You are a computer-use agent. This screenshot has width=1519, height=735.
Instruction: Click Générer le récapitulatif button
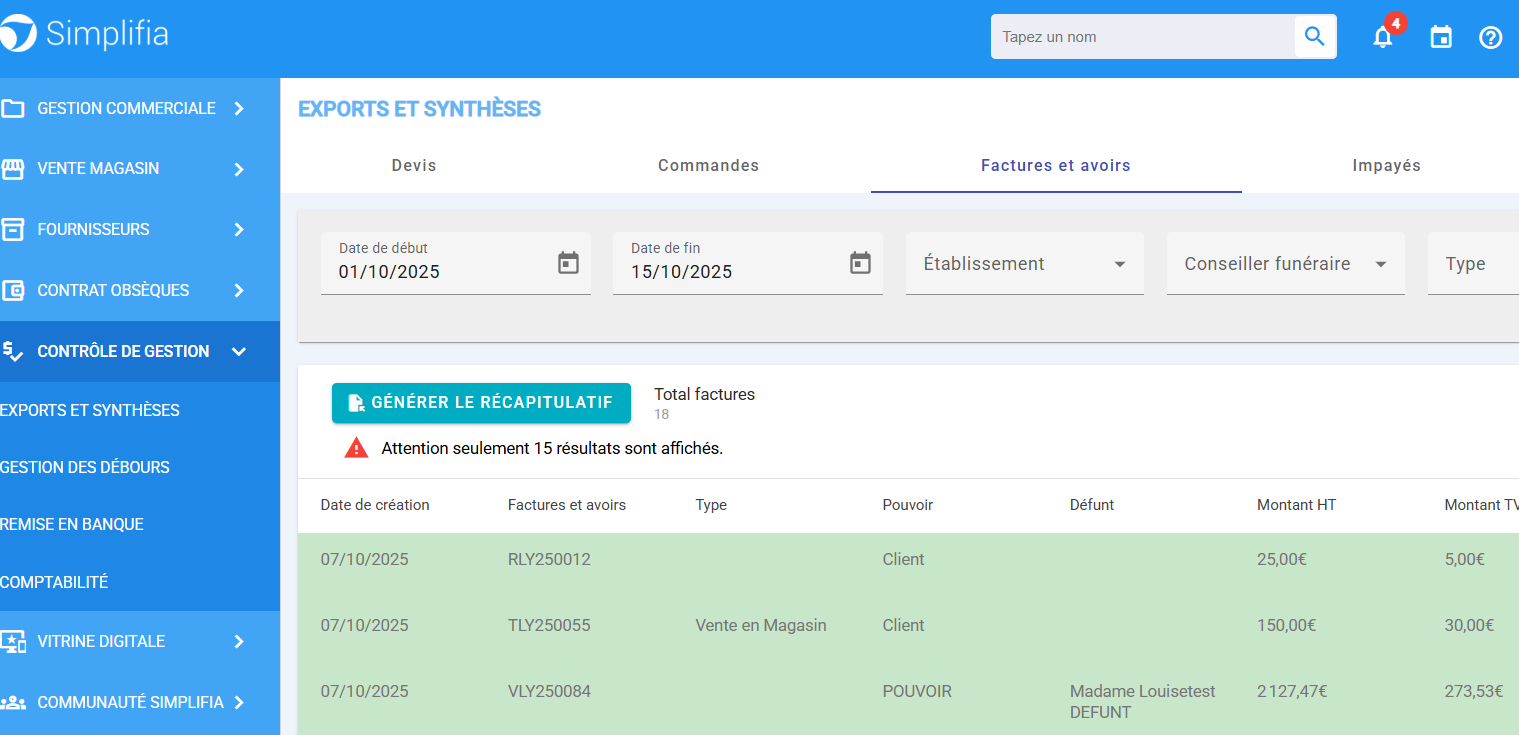[481, 403]
